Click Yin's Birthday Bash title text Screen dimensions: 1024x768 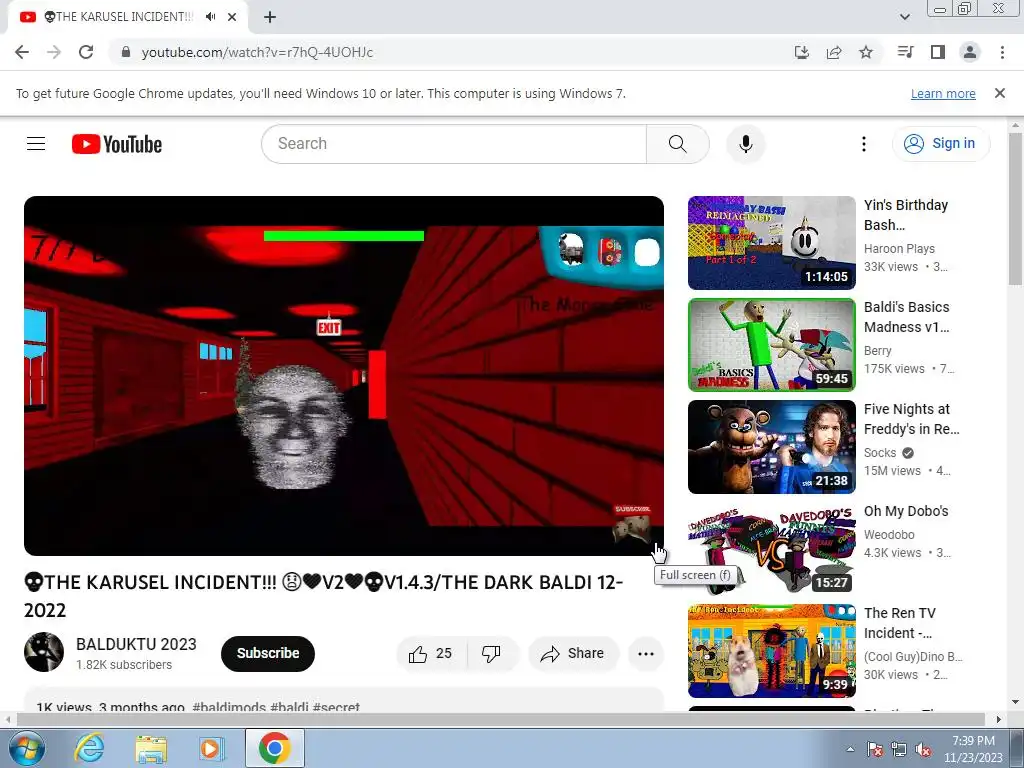[906, 215]
